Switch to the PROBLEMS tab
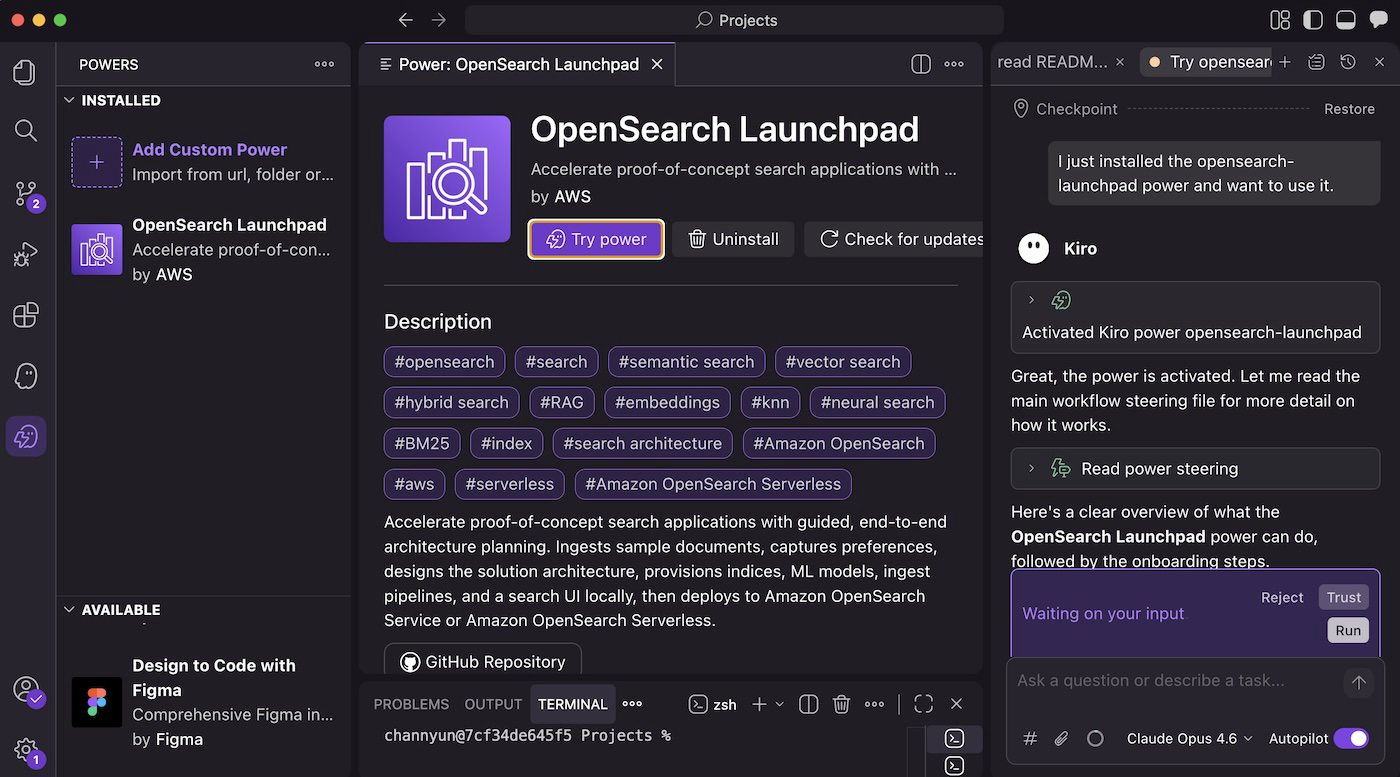 tap(411, 704)
